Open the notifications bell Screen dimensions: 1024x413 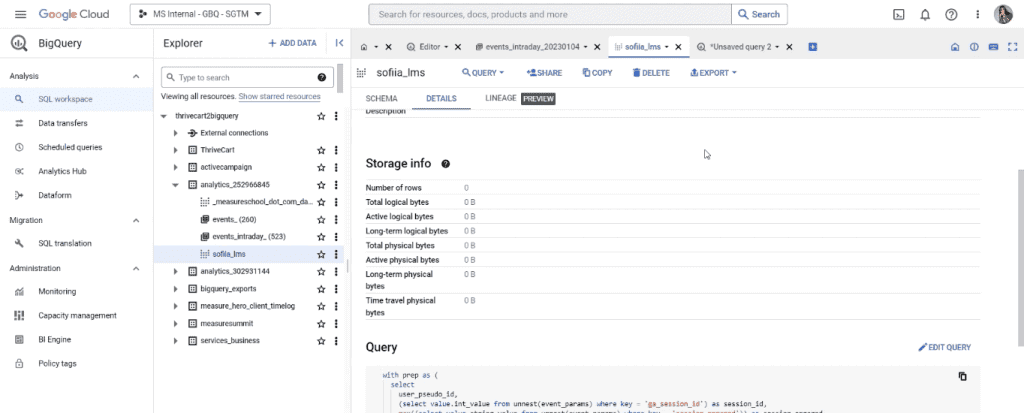pos(925,14)
